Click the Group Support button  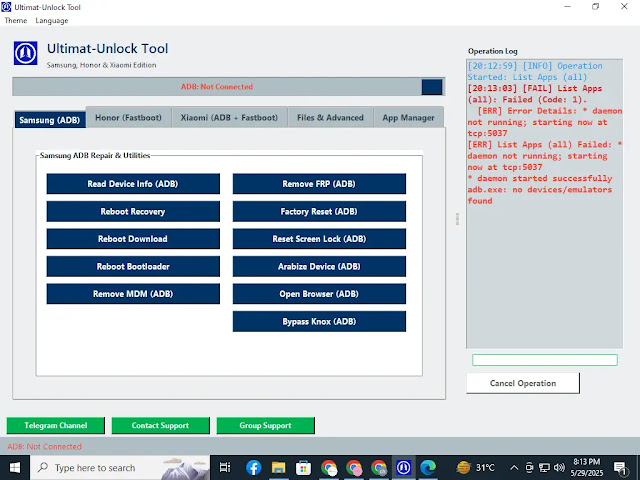(x=265, y=425)
